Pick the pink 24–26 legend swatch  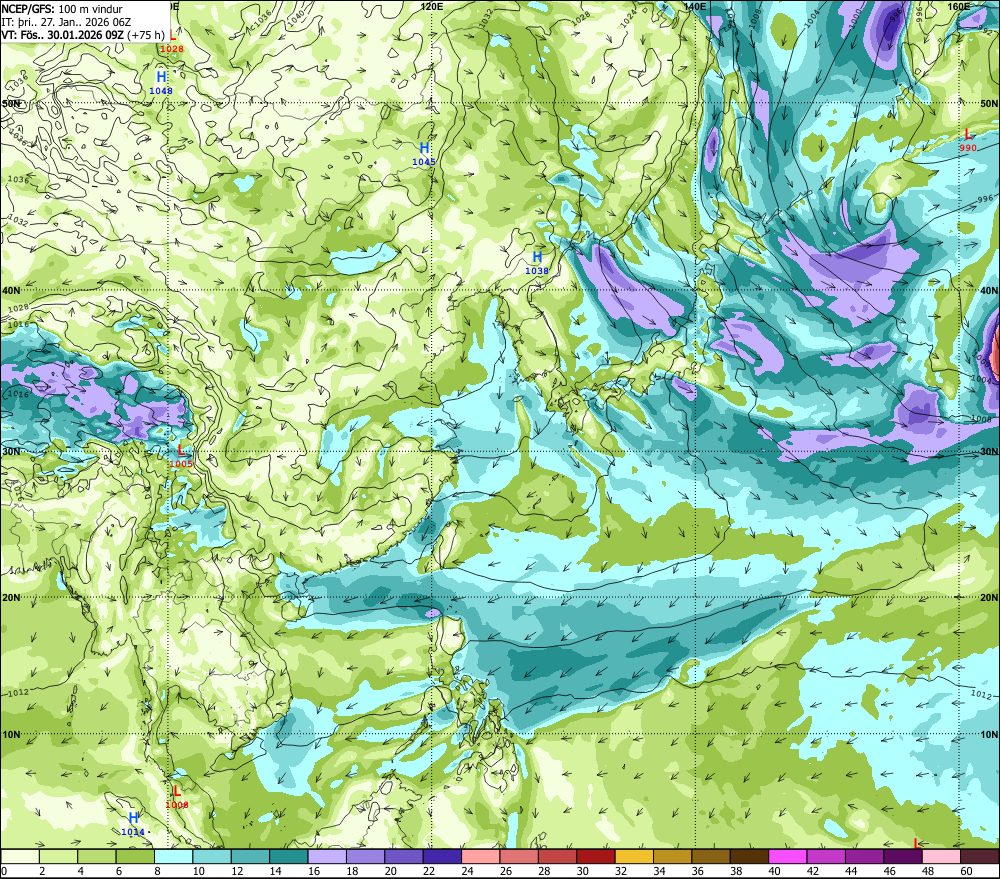pyautogui.click(x=480, y=856)
